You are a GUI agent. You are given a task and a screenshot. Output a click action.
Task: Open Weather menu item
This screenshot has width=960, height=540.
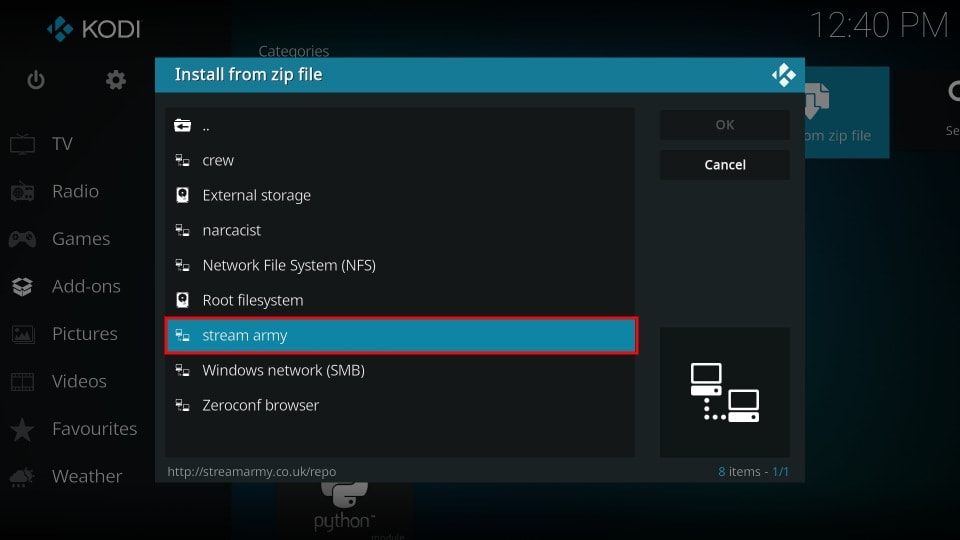tap(87, 476)
